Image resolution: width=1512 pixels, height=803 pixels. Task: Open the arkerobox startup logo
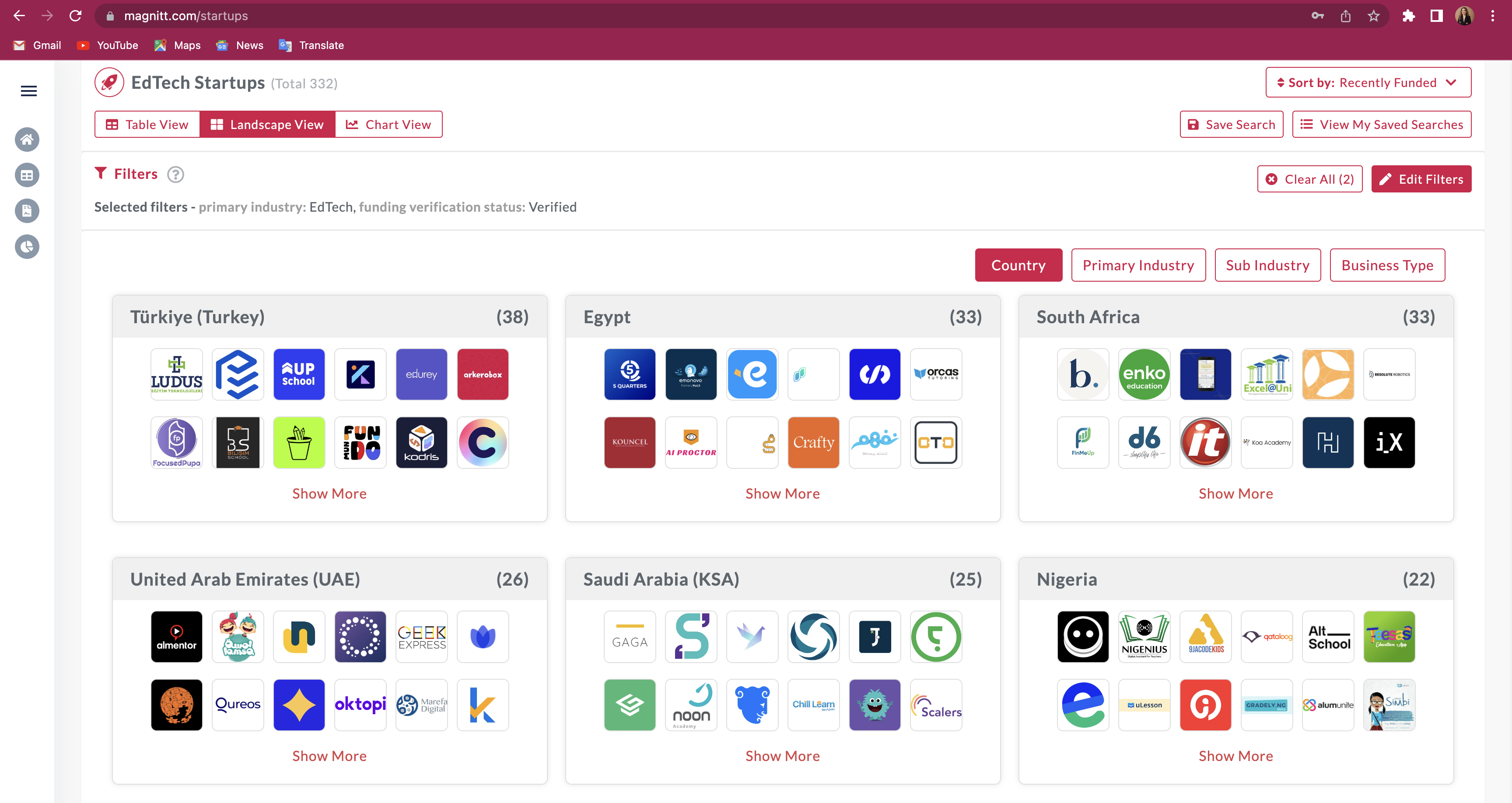(x=483, y=374)
